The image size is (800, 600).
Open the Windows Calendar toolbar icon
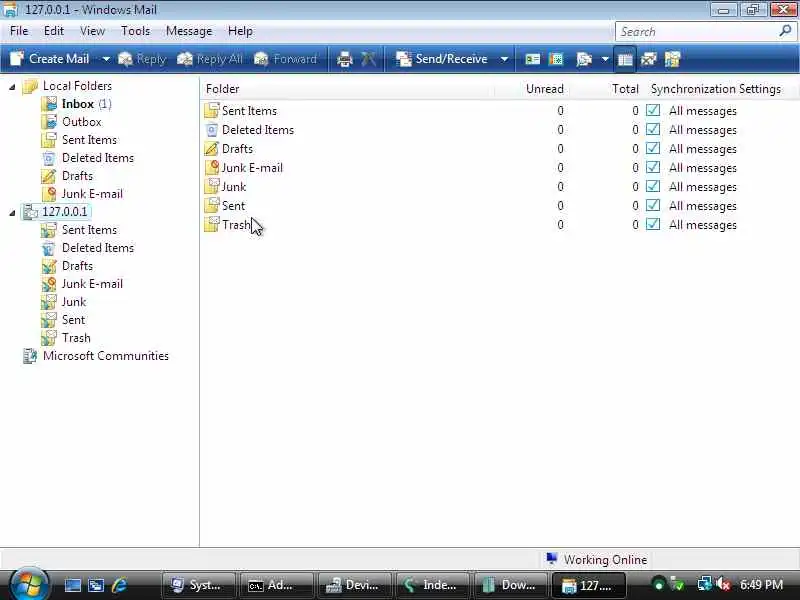click(556, 59)
